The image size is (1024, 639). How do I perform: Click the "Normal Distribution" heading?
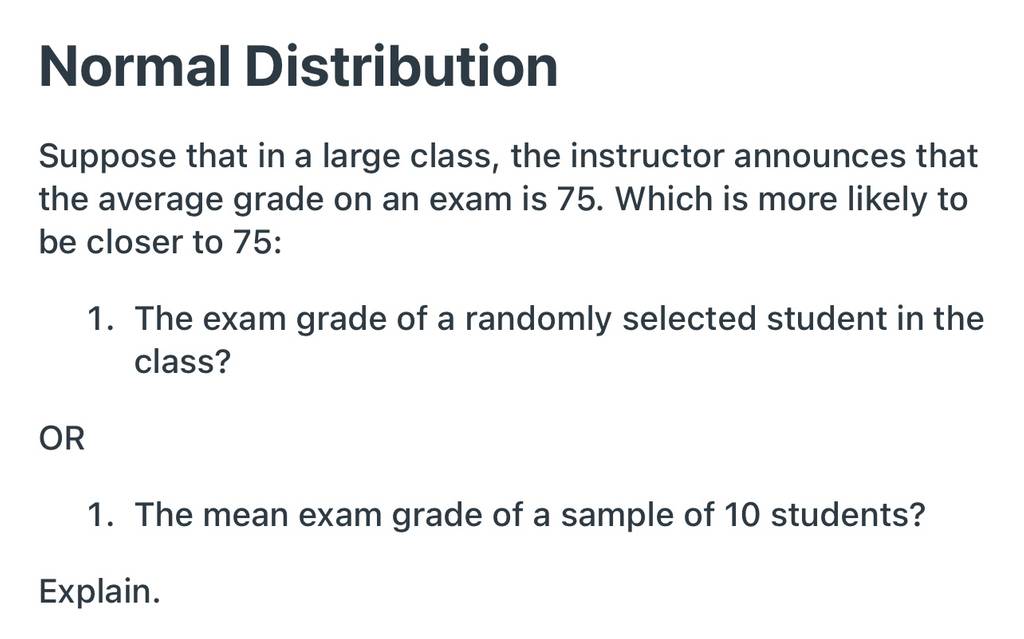pyautogui.click(x=298, y=67)
